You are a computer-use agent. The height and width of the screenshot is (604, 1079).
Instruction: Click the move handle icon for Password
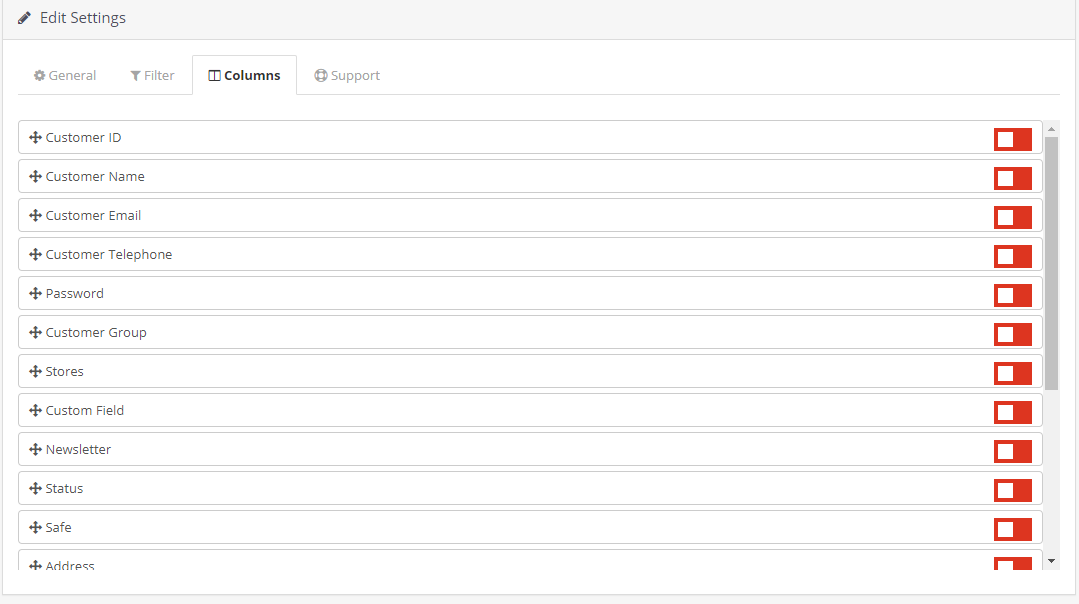click(x=35, y=294)
